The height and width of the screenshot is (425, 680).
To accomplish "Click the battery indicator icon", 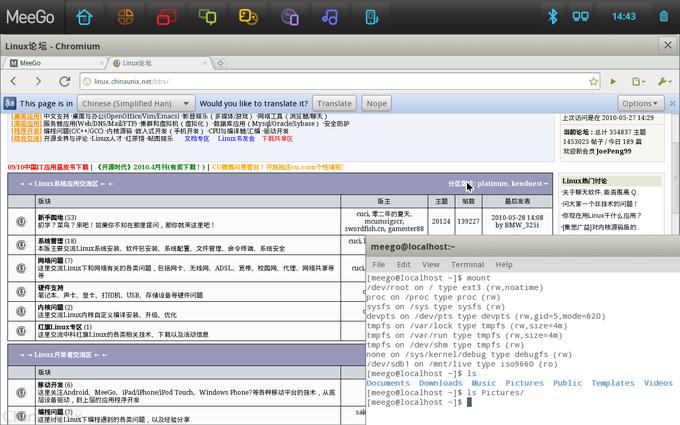I will click(x=664, y=16).
